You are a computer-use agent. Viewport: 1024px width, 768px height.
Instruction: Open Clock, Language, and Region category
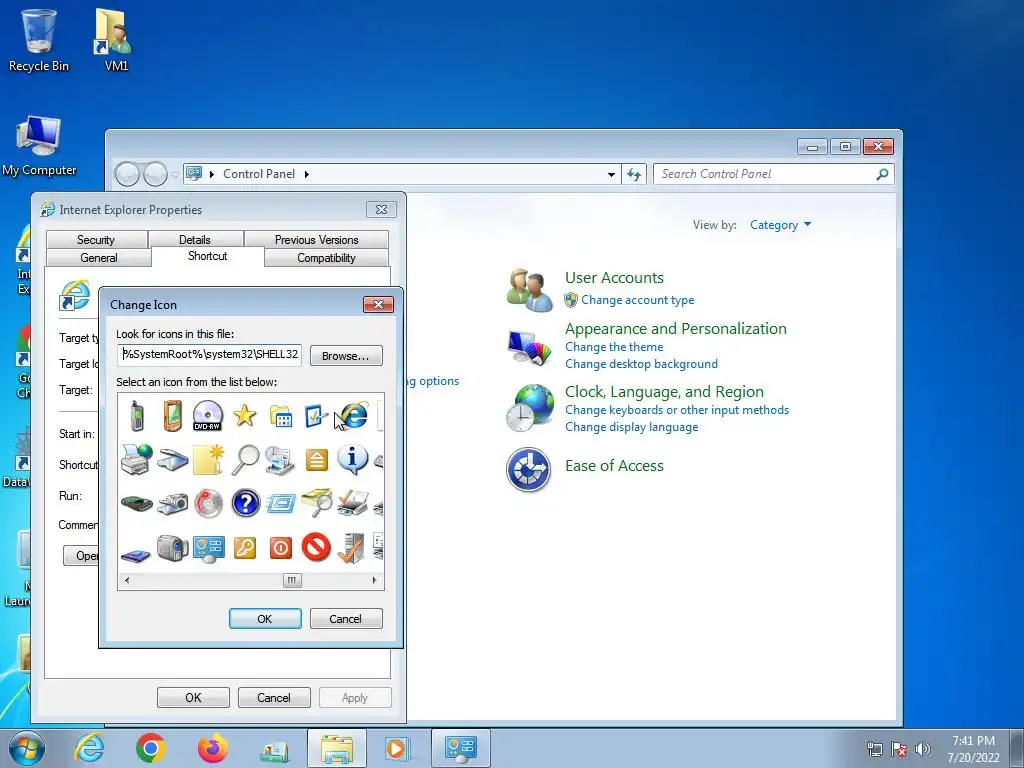pos(664,391)
